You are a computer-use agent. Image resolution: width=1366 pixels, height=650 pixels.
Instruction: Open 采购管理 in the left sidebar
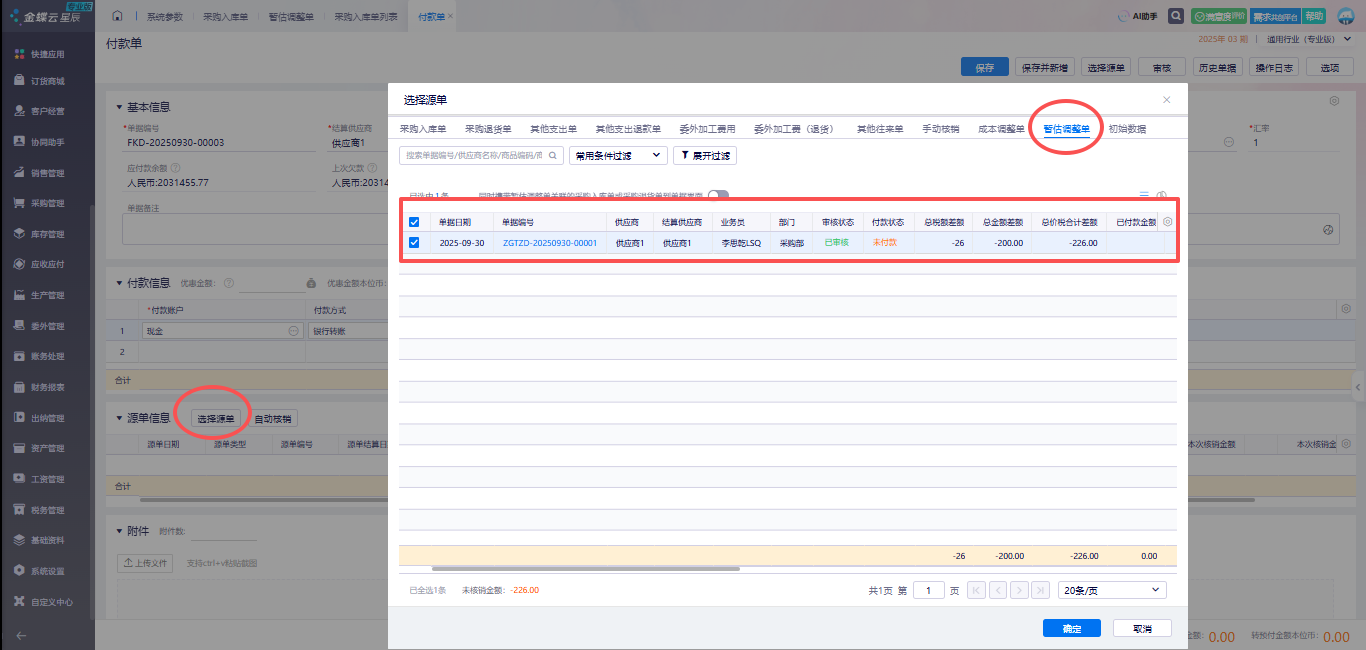click(x=47, y=203)
